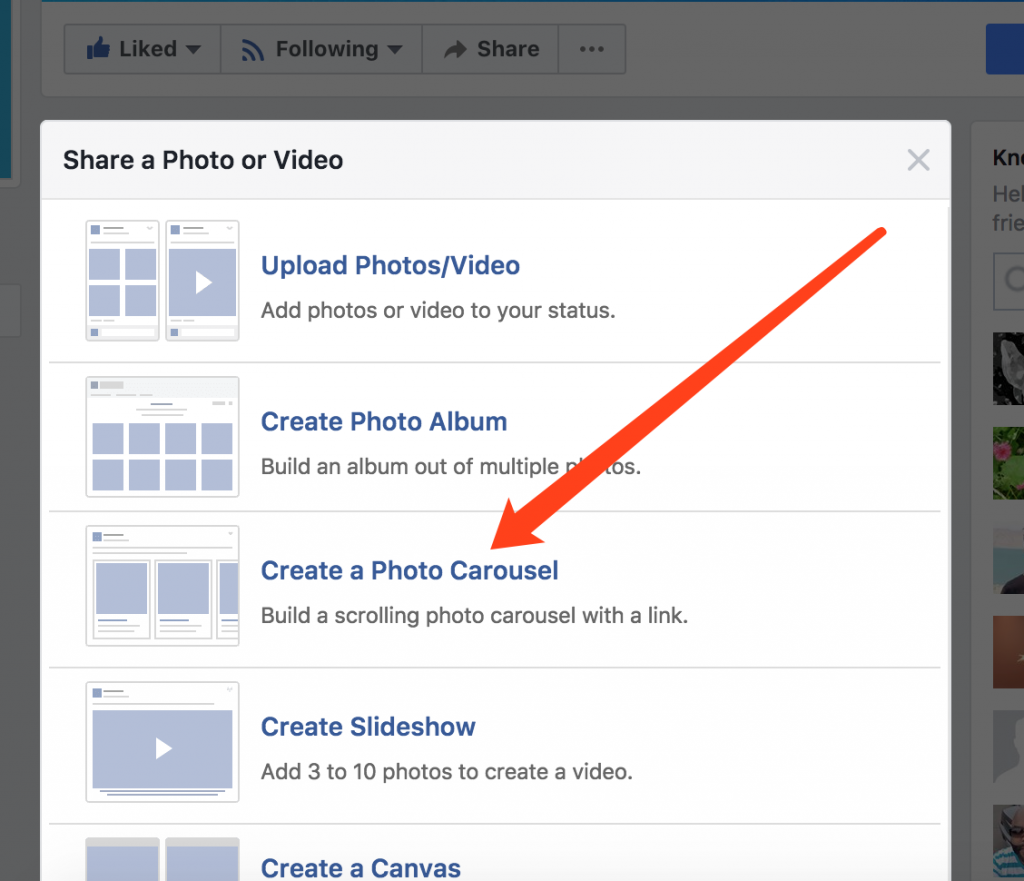
Task: Click the Share arrow icon
Action: pos(455,49)
